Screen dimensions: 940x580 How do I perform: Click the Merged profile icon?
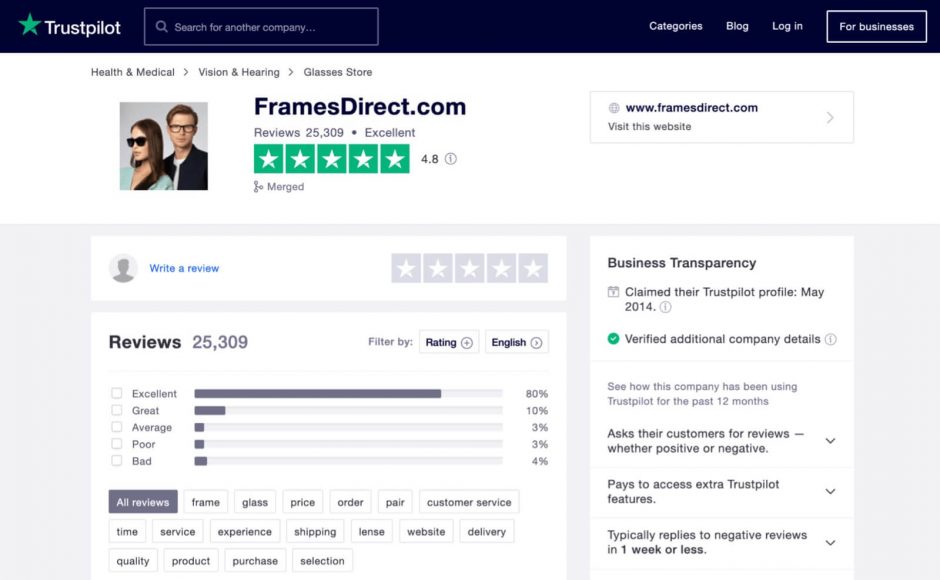[258, 186]
